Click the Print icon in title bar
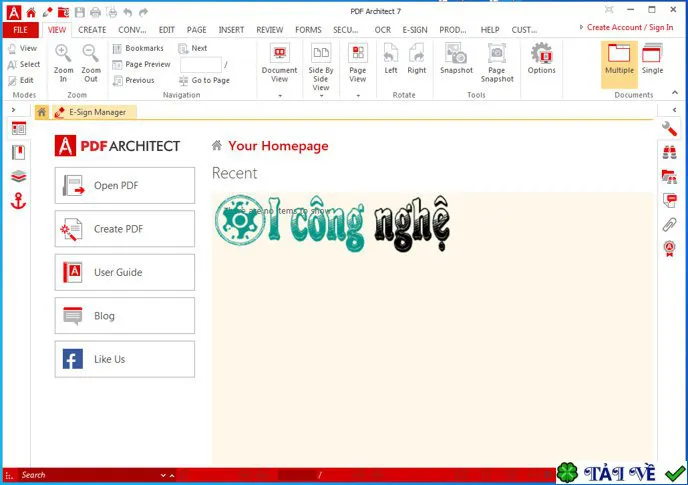 coord(96,12)
